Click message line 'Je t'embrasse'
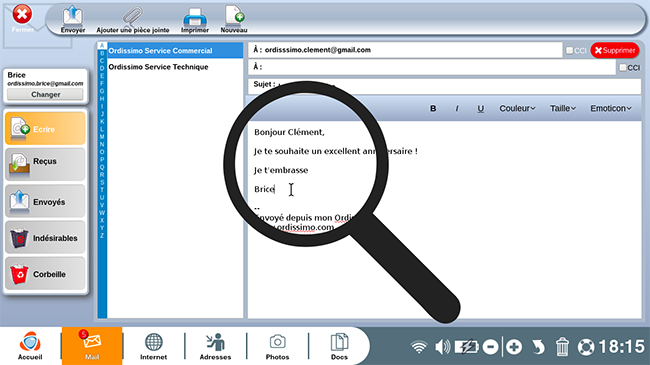The height and width of the screenshot is (365, 650). point(281,170)
